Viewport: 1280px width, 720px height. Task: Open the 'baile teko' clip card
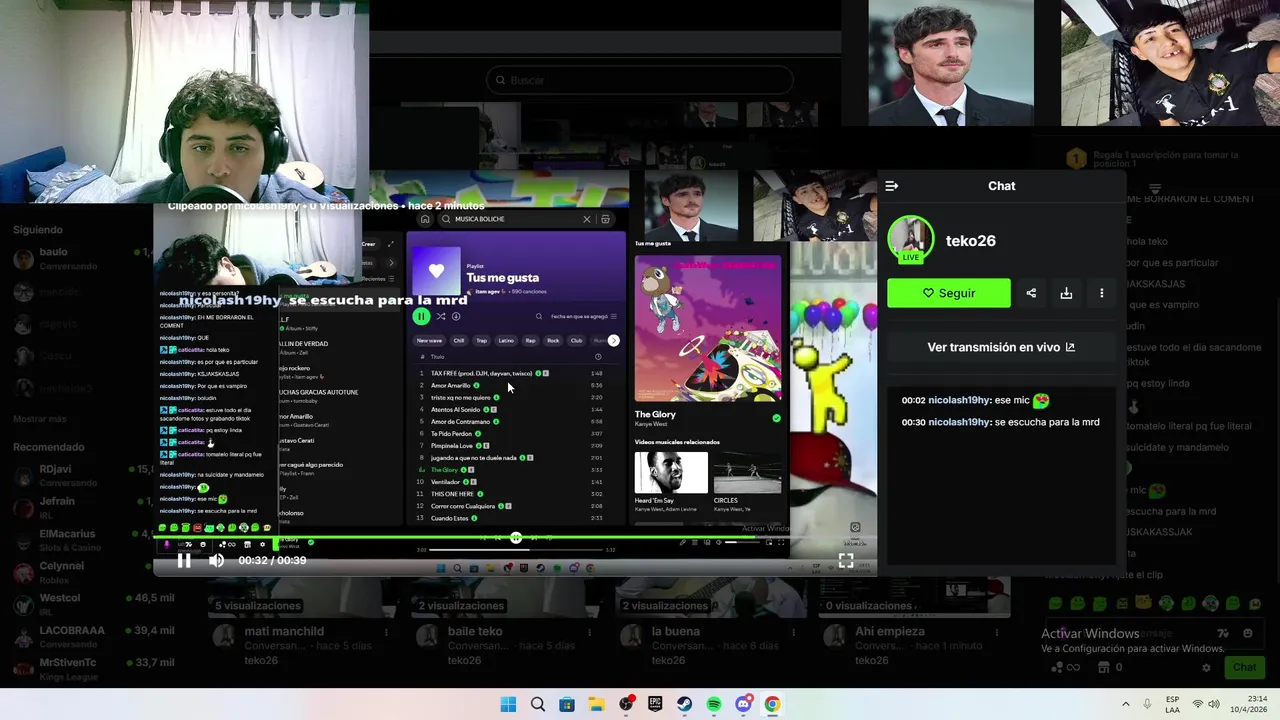pos(508,622)
